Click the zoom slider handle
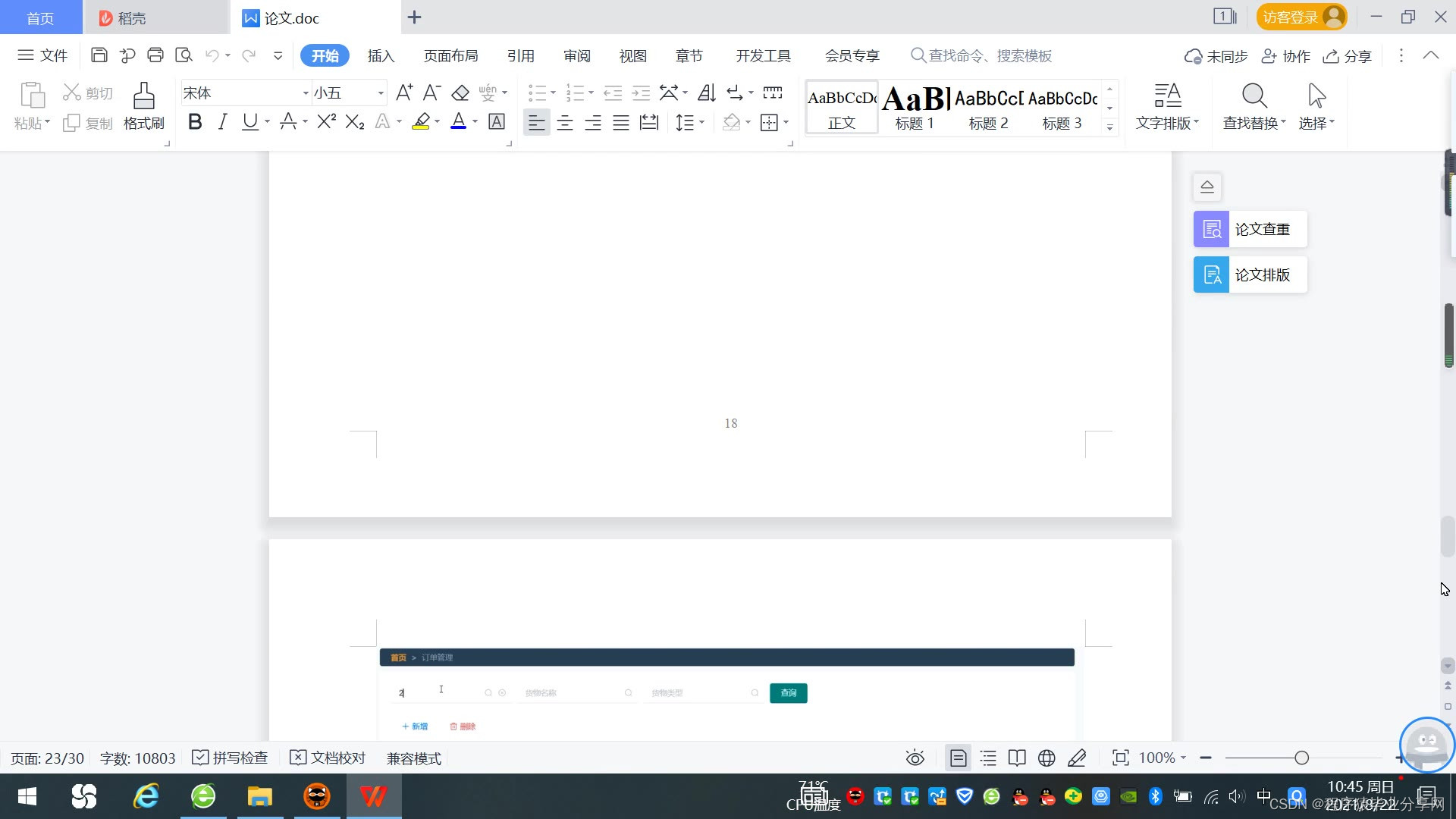This screenshot has width=1456, height=819. pyautogui.click(x=1301, y=758)
